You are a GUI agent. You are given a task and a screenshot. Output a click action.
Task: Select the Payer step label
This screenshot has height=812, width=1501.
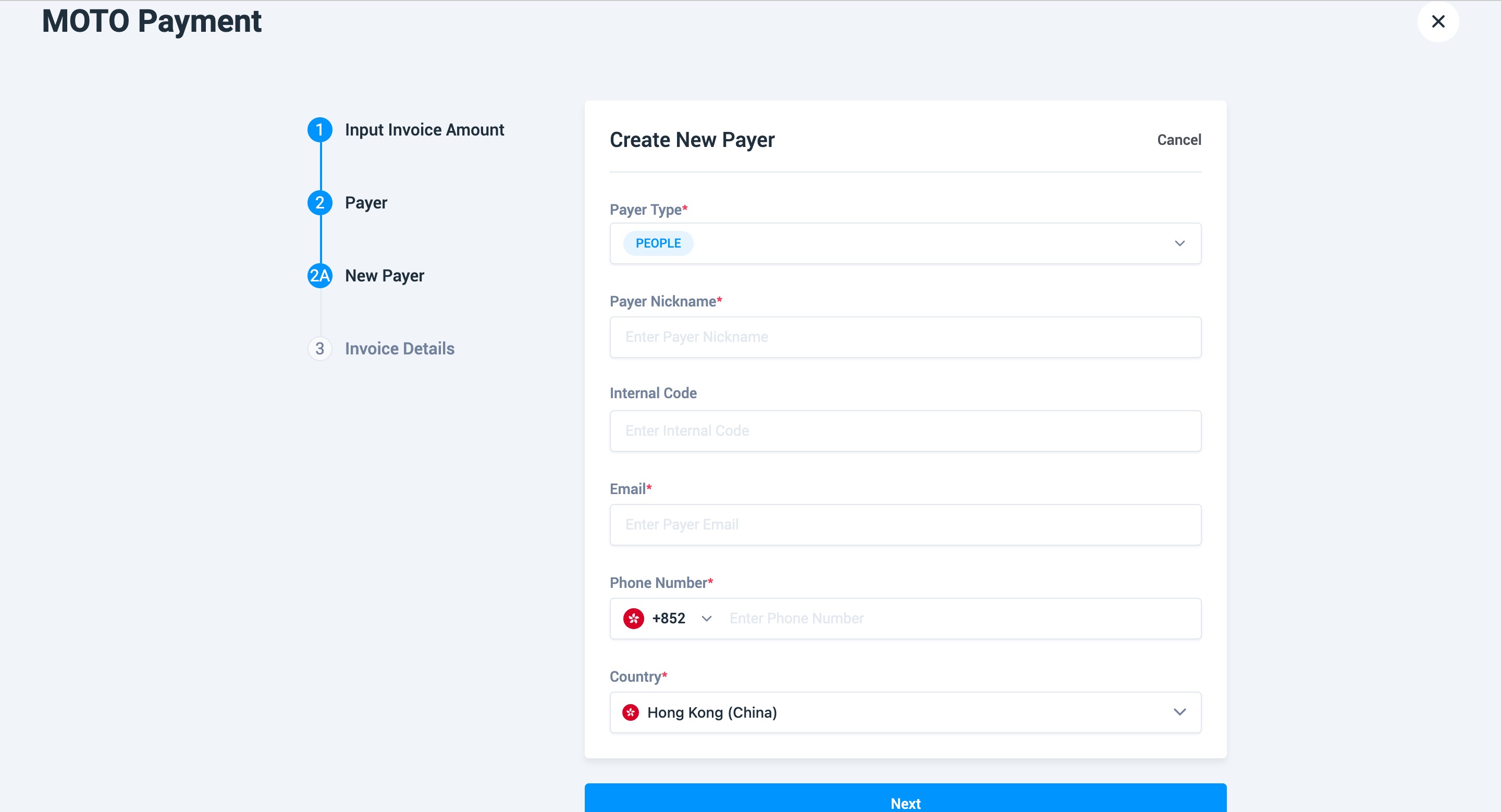[366, 203]
